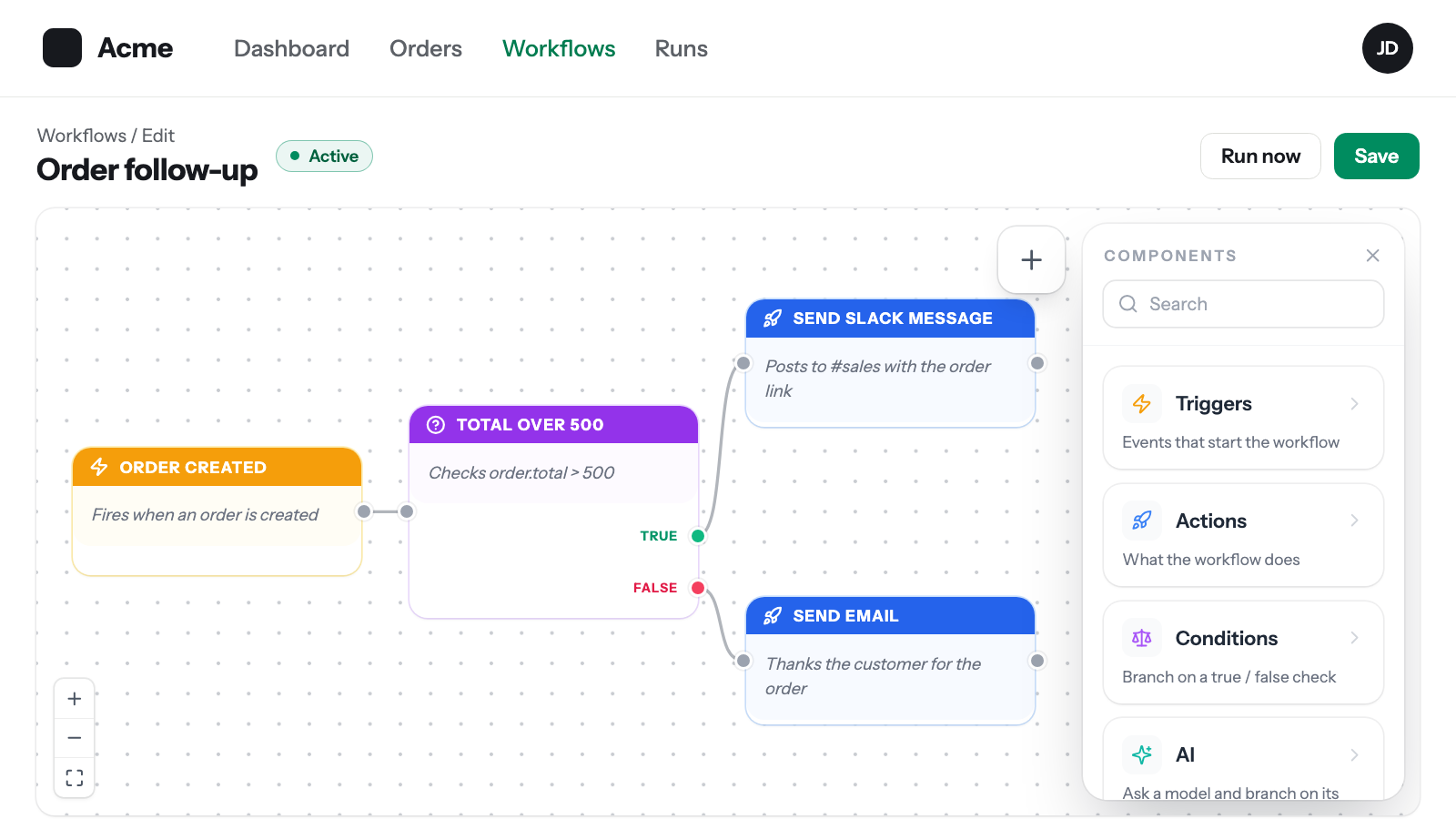Click the Order Created output connector dot
The image size is (1456, 819).
364,511
